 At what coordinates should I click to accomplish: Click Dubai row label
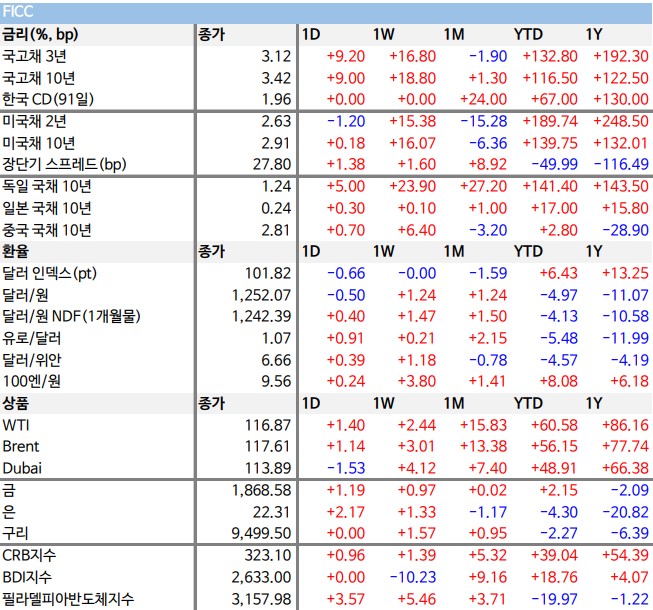[22, 468]
